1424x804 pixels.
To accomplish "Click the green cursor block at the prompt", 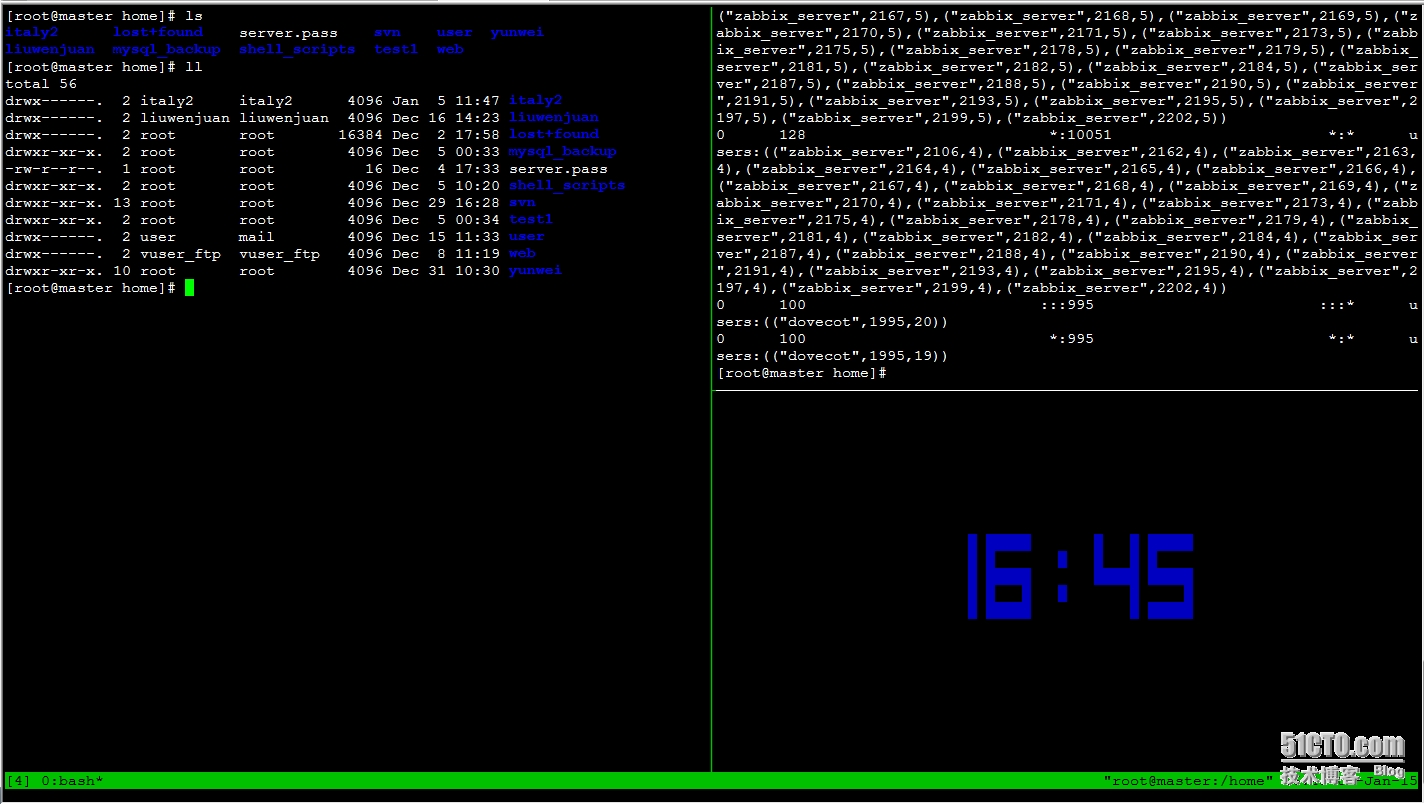I will coord(189,288).
